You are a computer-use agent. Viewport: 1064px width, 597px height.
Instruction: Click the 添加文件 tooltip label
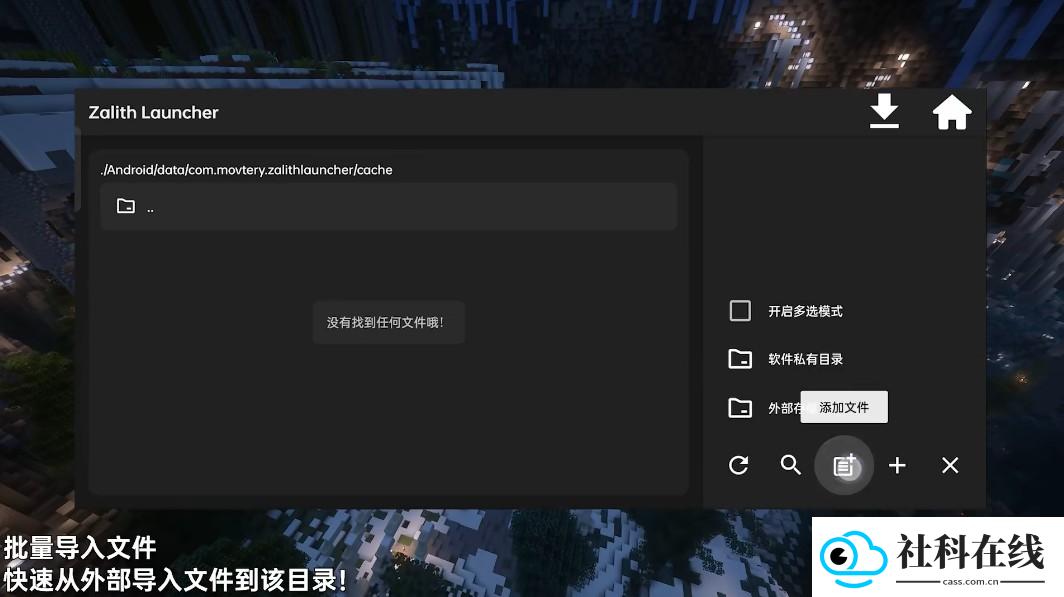point(844,407)
